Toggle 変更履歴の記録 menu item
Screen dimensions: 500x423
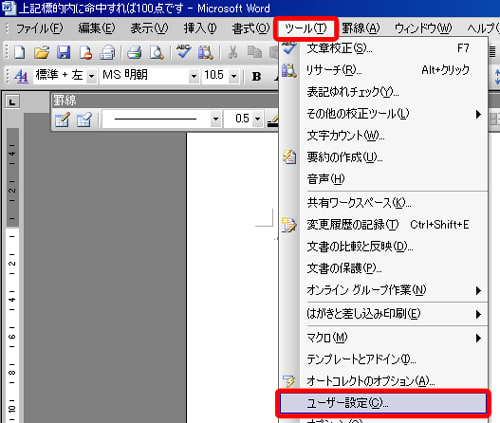(383, 225)
